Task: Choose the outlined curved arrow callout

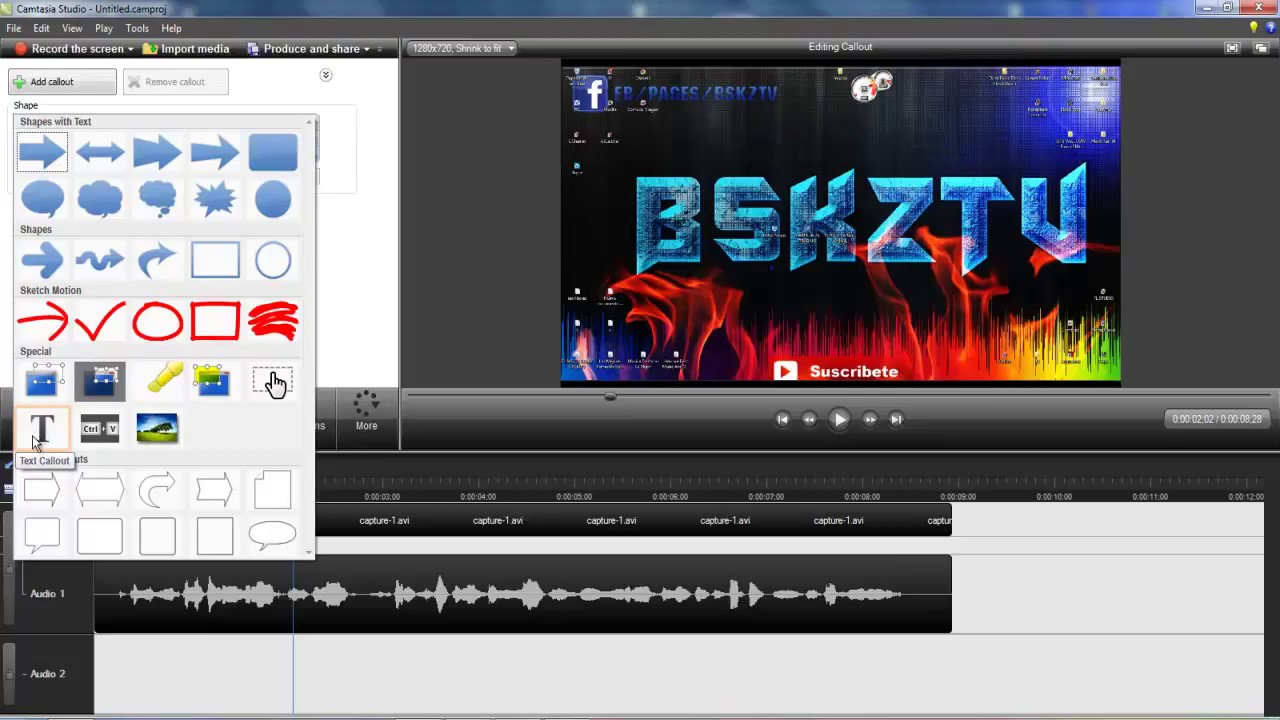Action: (157, 490)
